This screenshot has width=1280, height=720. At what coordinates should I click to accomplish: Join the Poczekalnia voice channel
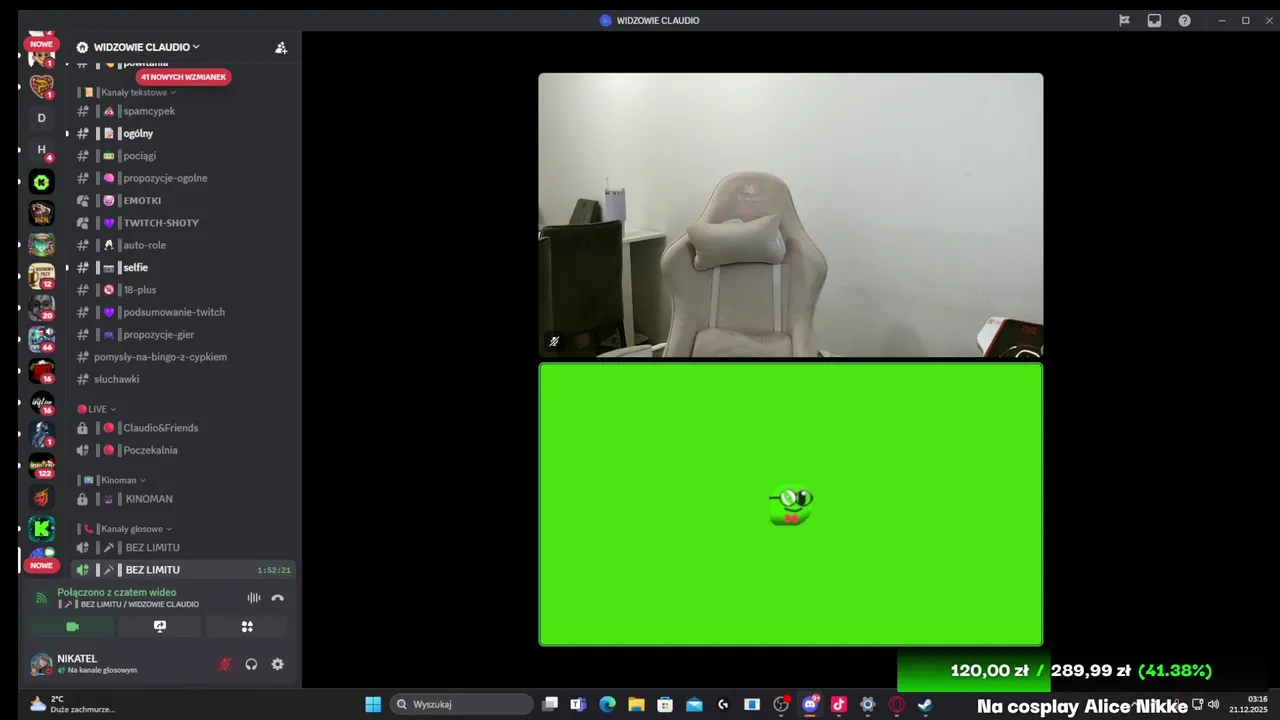click(184, 450)
